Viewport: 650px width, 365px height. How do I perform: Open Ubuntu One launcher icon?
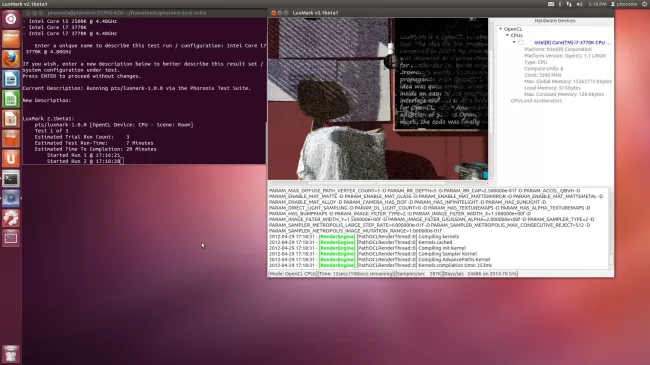click(11, 158)
